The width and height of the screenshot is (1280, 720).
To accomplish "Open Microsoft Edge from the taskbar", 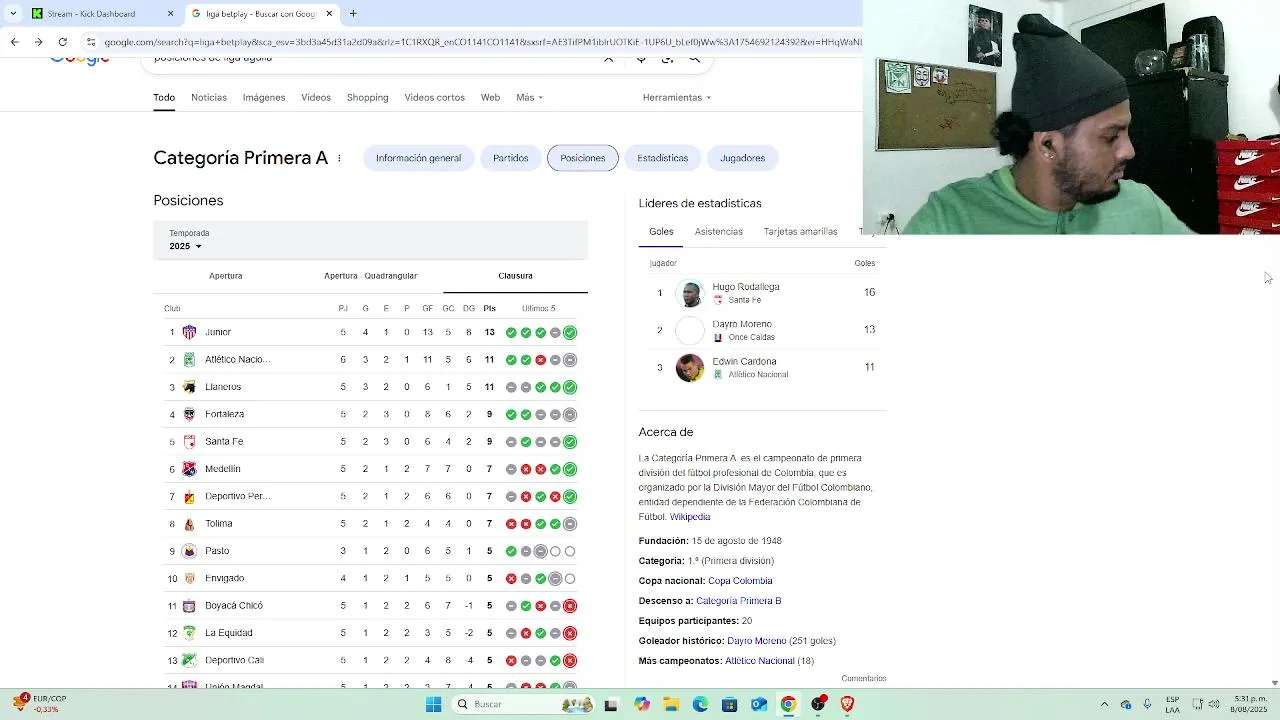I will (700, 704).
